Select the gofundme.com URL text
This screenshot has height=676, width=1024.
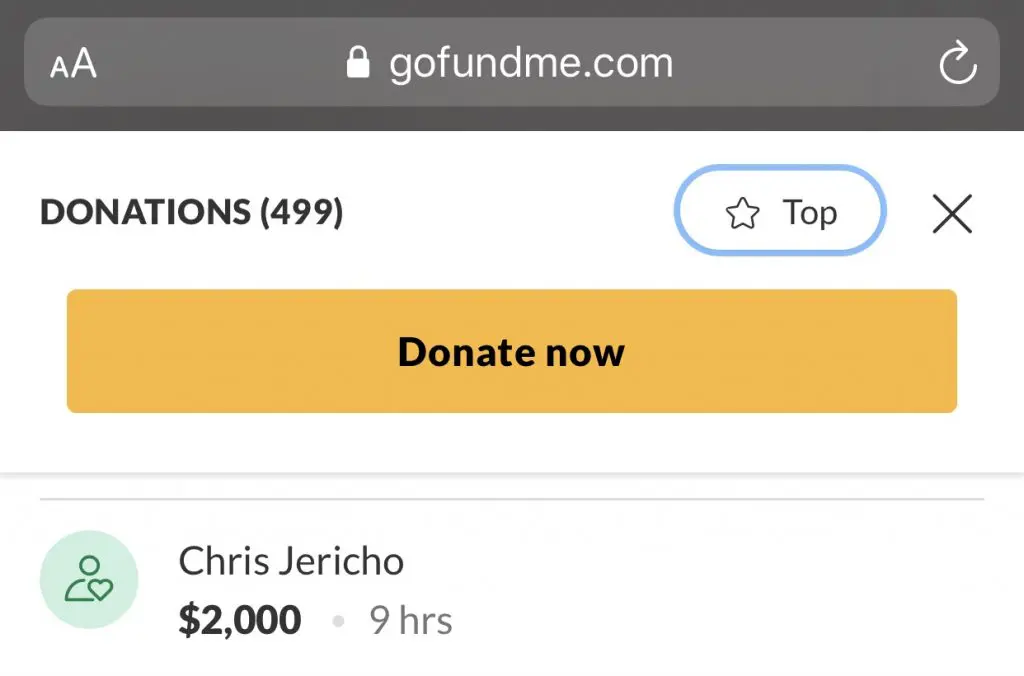click(x=531, y=64)
